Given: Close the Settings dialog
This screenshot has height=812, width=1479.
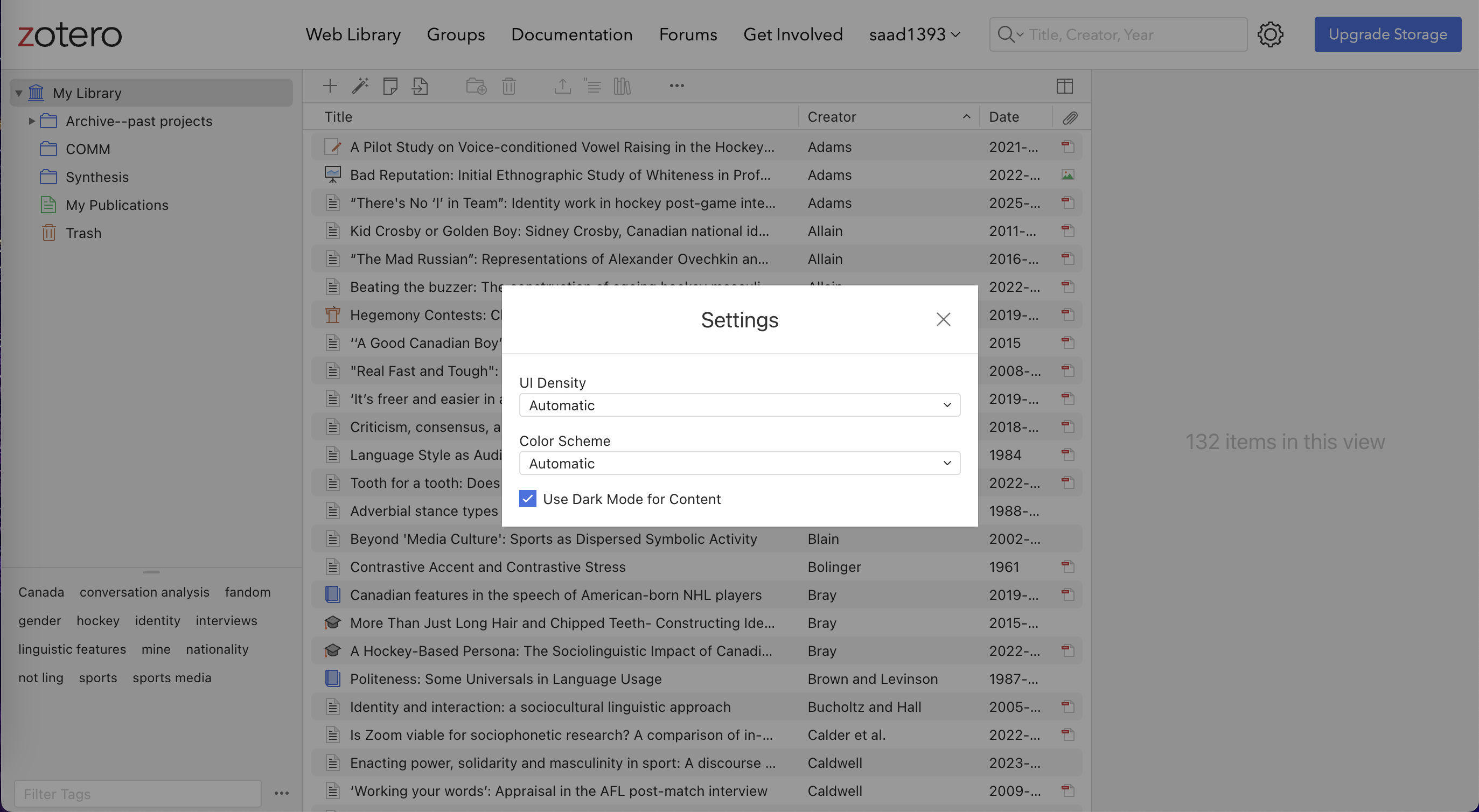Looking at the screenshot, I should pyautogui.click(x=943, y=320).
